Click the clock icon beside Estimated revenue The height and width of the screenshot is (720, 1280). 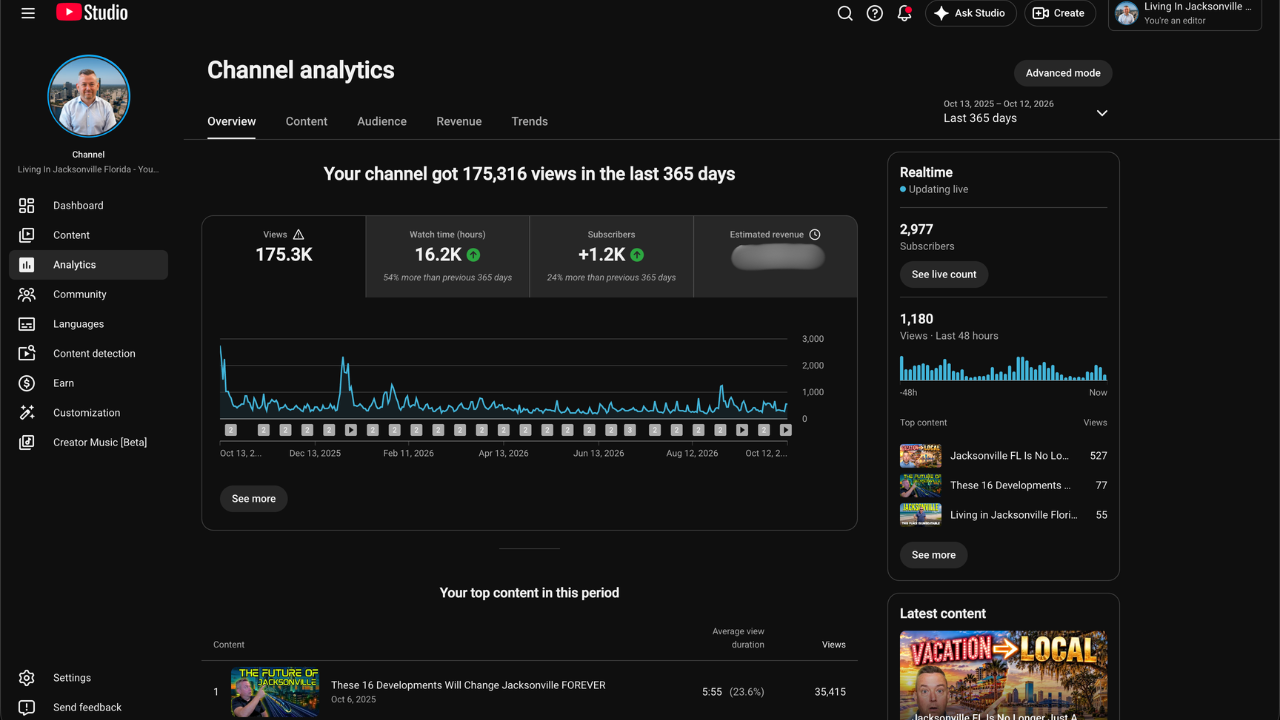click(x=814, y=234)
